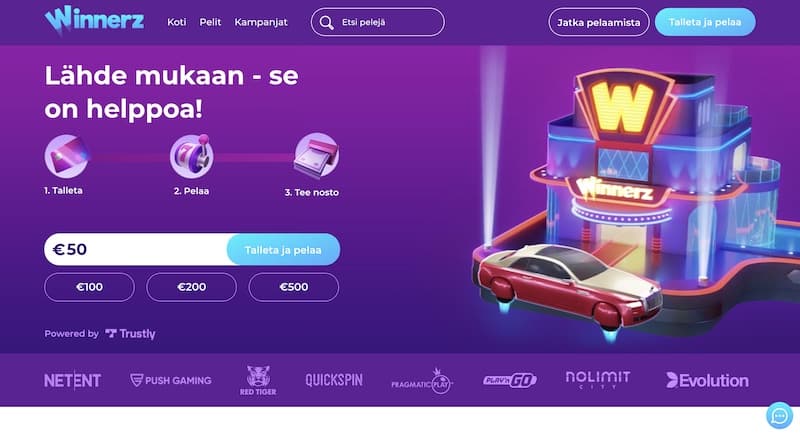
Task: Click the Pelaa slot machine icon
Action: click(192, 156)
